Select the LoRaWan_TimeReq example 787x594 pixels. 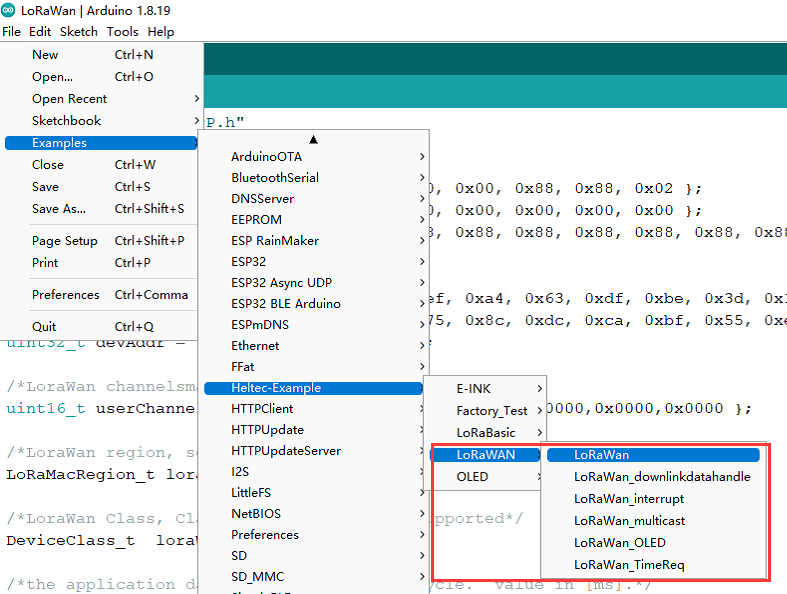(x=628, y=565)
